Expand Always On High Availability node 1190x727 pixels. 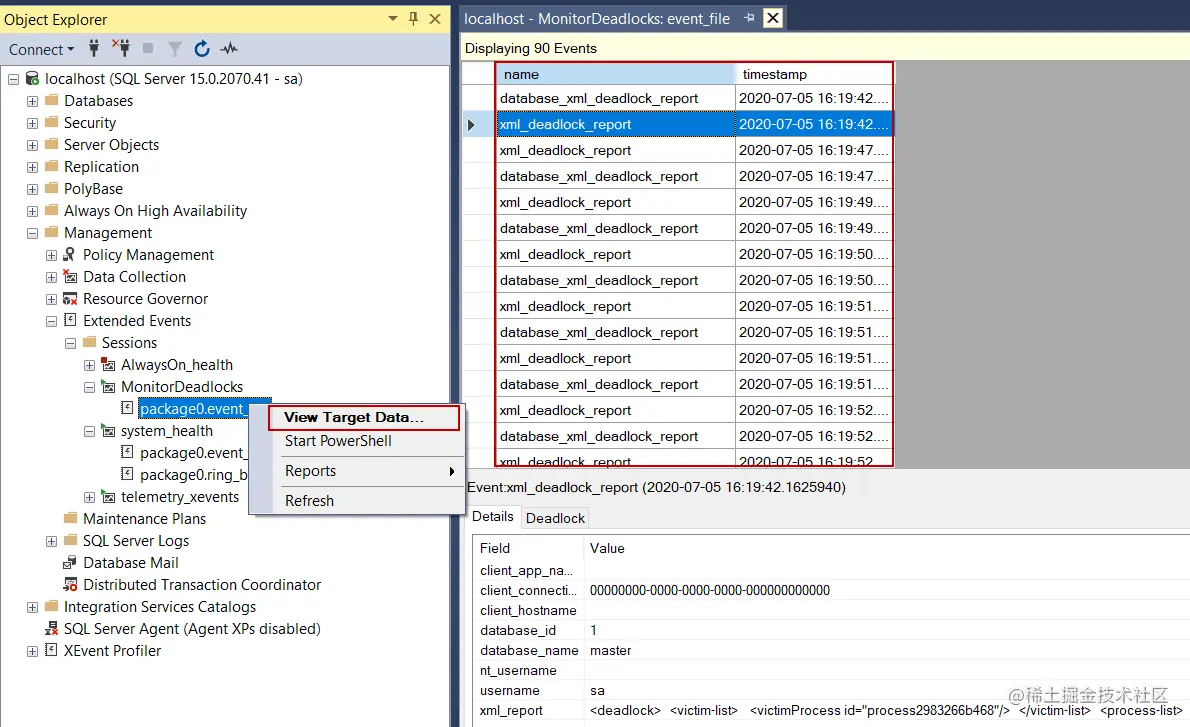(32, 211)
